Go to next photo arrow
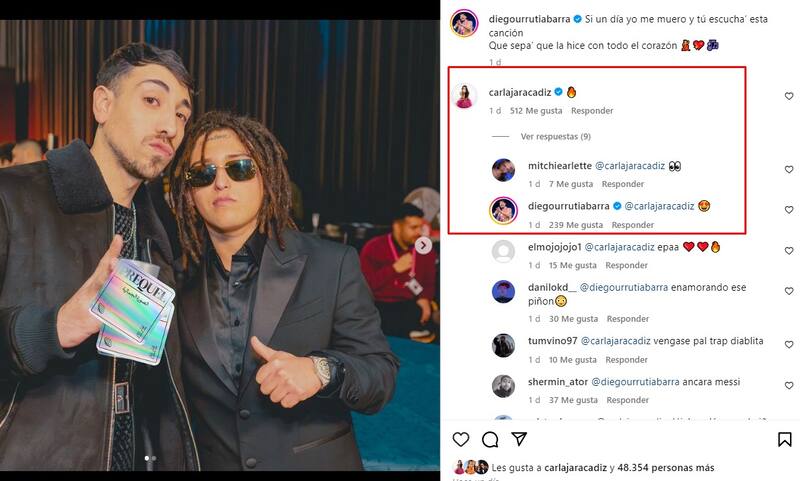800x481 pixels. point(424,245)
